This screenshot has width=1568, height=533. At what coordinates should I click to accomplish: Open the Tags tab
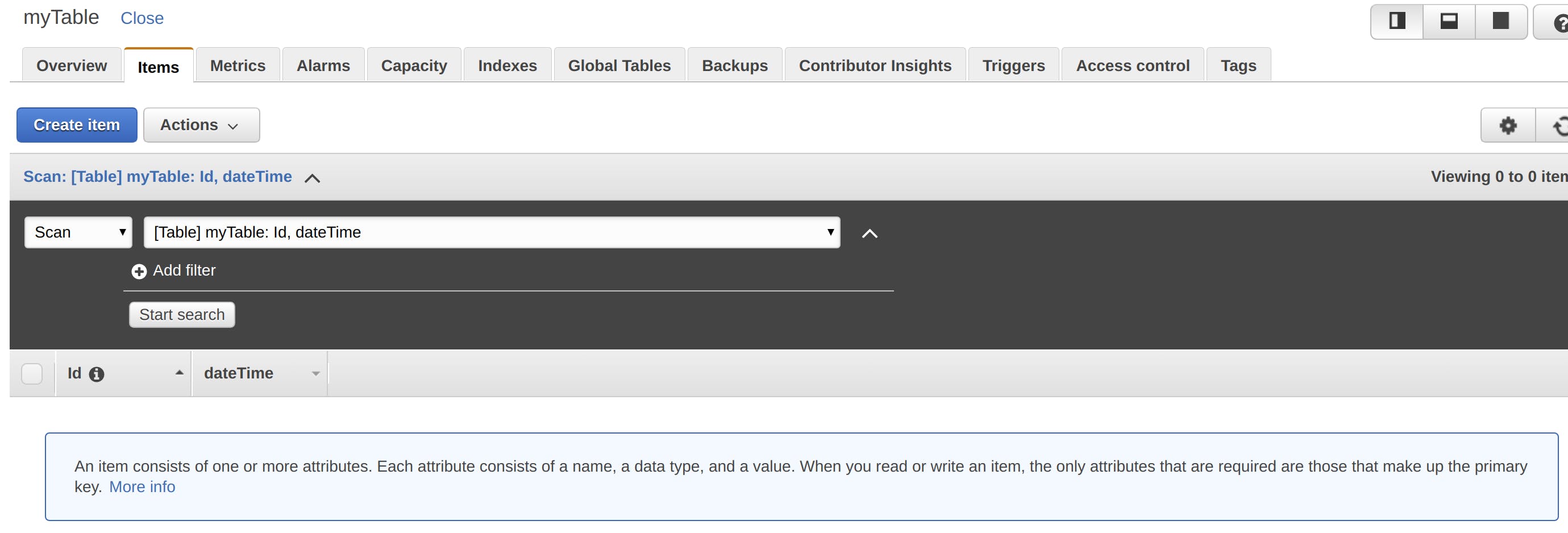tap(1238, 65)
